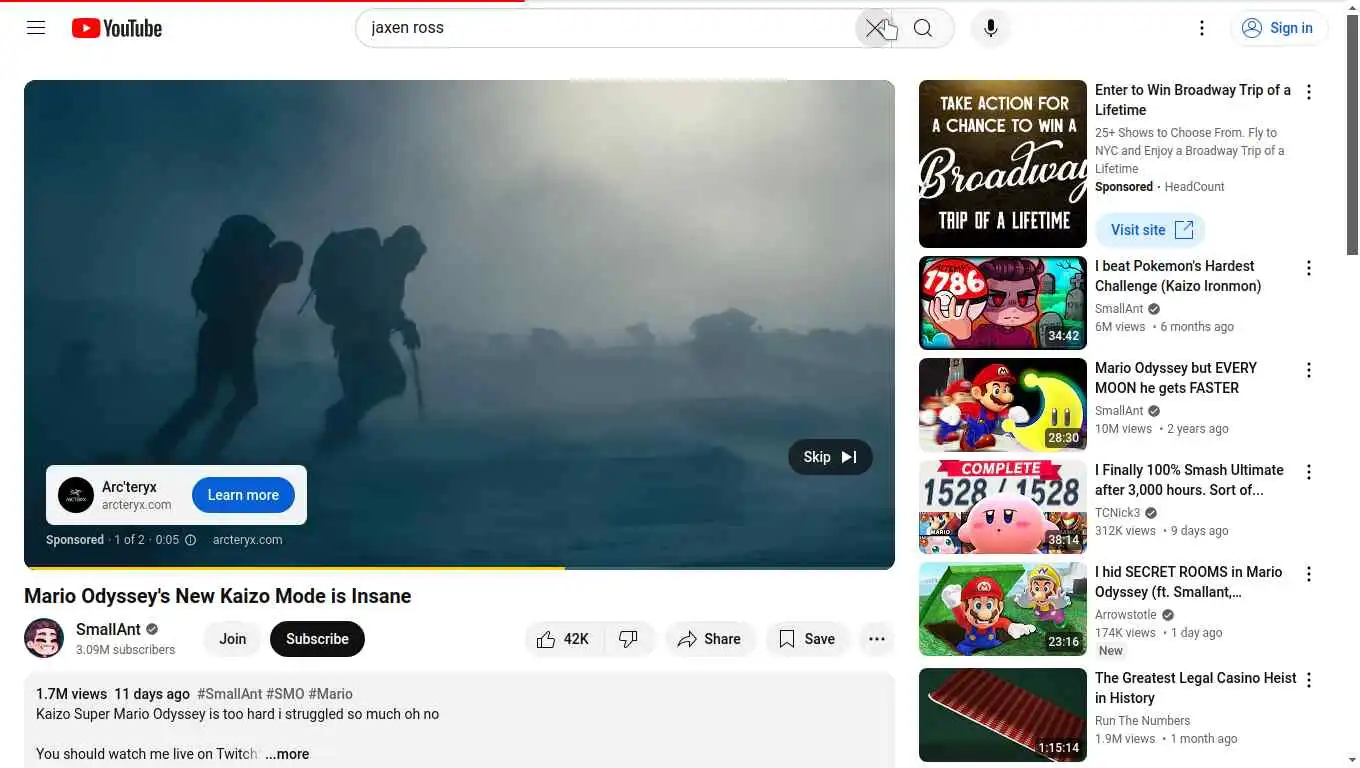This screenshot has width=1360, height=768.
Task: Play Greatest Legal Casino Heist thumbnail
Action: coord(1003,715)
